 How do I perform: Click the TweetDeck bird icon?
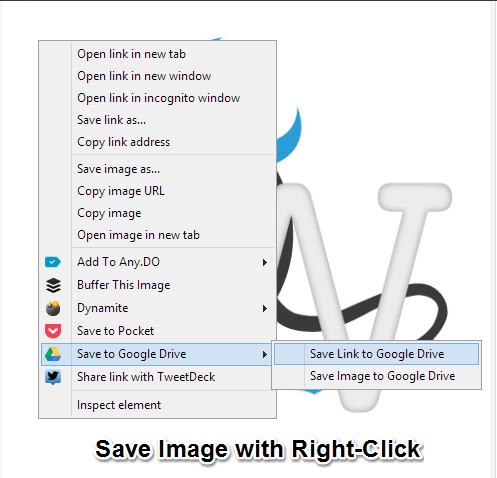point(53,377)
